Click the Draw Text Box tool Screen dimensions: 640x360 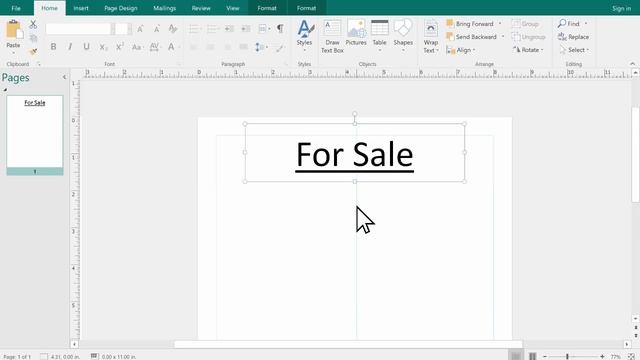[332, 36]
